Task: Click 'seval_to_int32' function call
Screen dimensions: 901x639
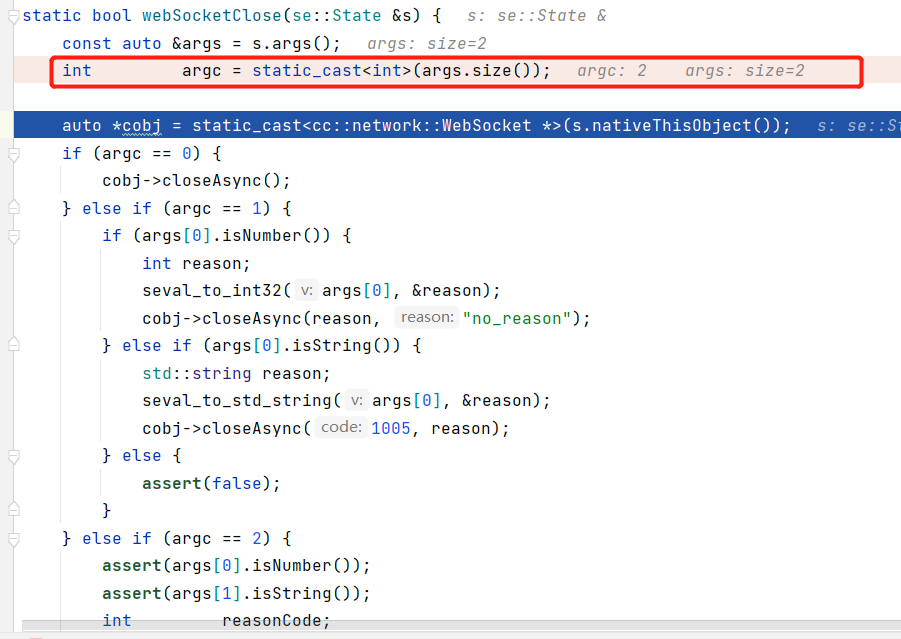Action: coord(212,291)
